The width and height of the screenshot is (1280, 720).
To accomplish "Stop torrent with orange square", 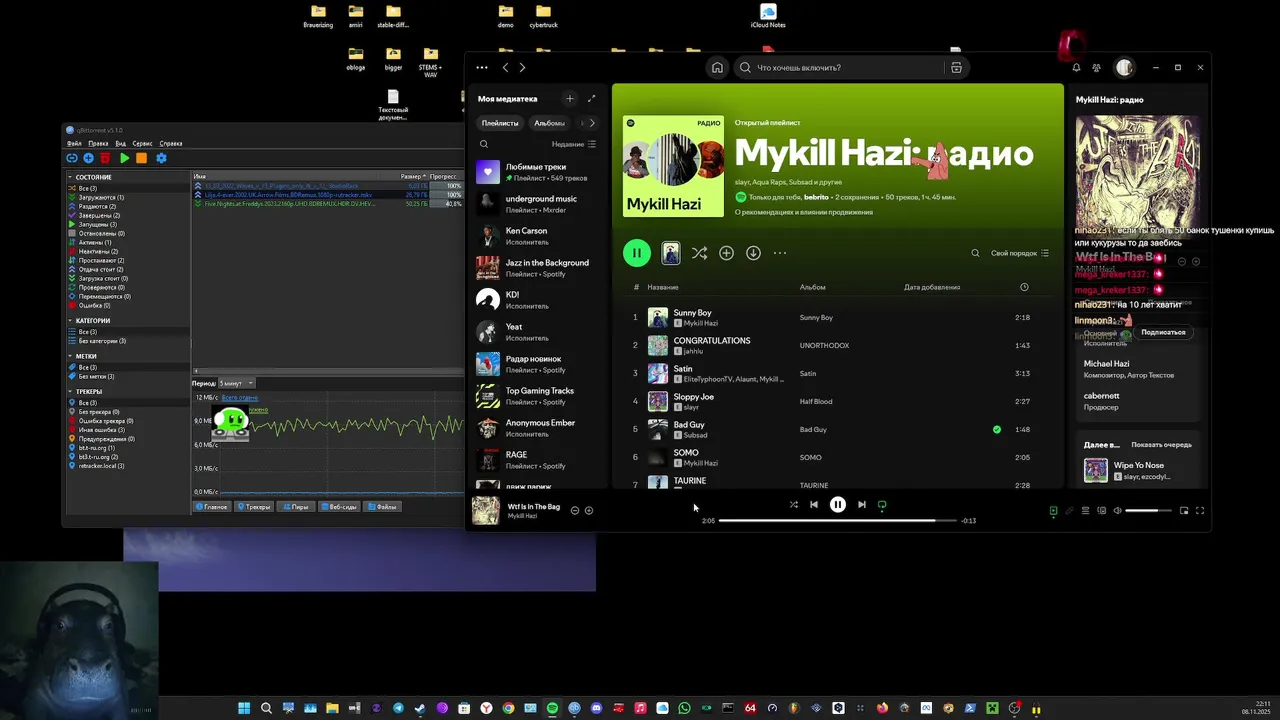I will point(141,158).
